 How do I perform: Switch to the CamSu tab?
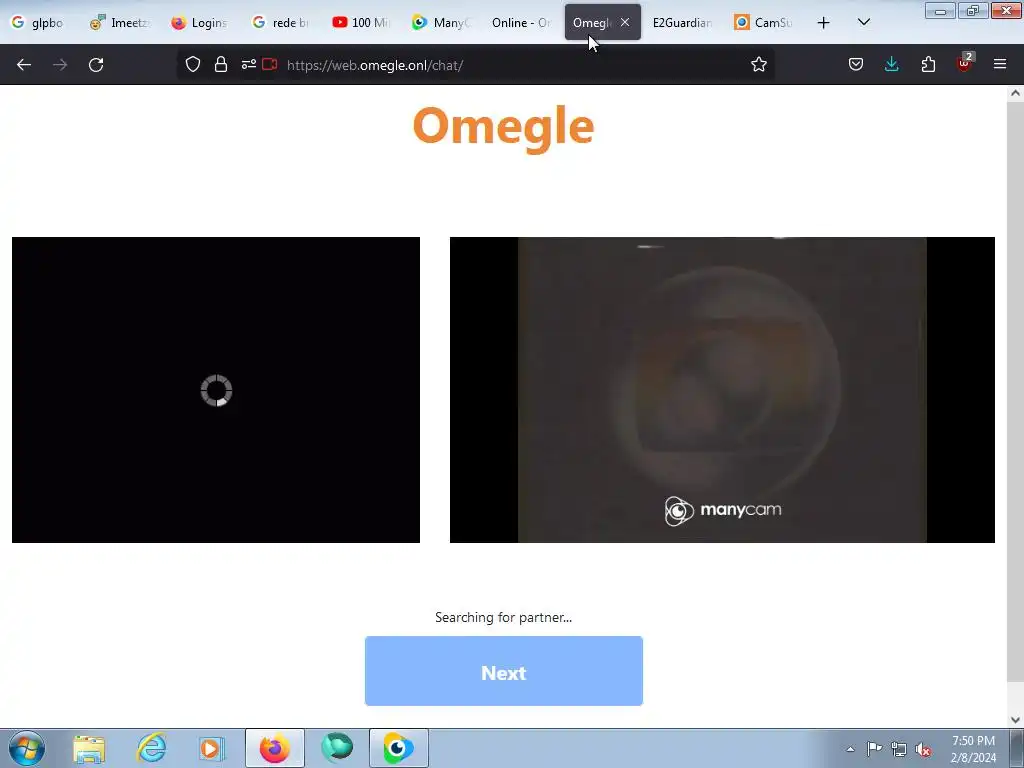pos(763,23)
